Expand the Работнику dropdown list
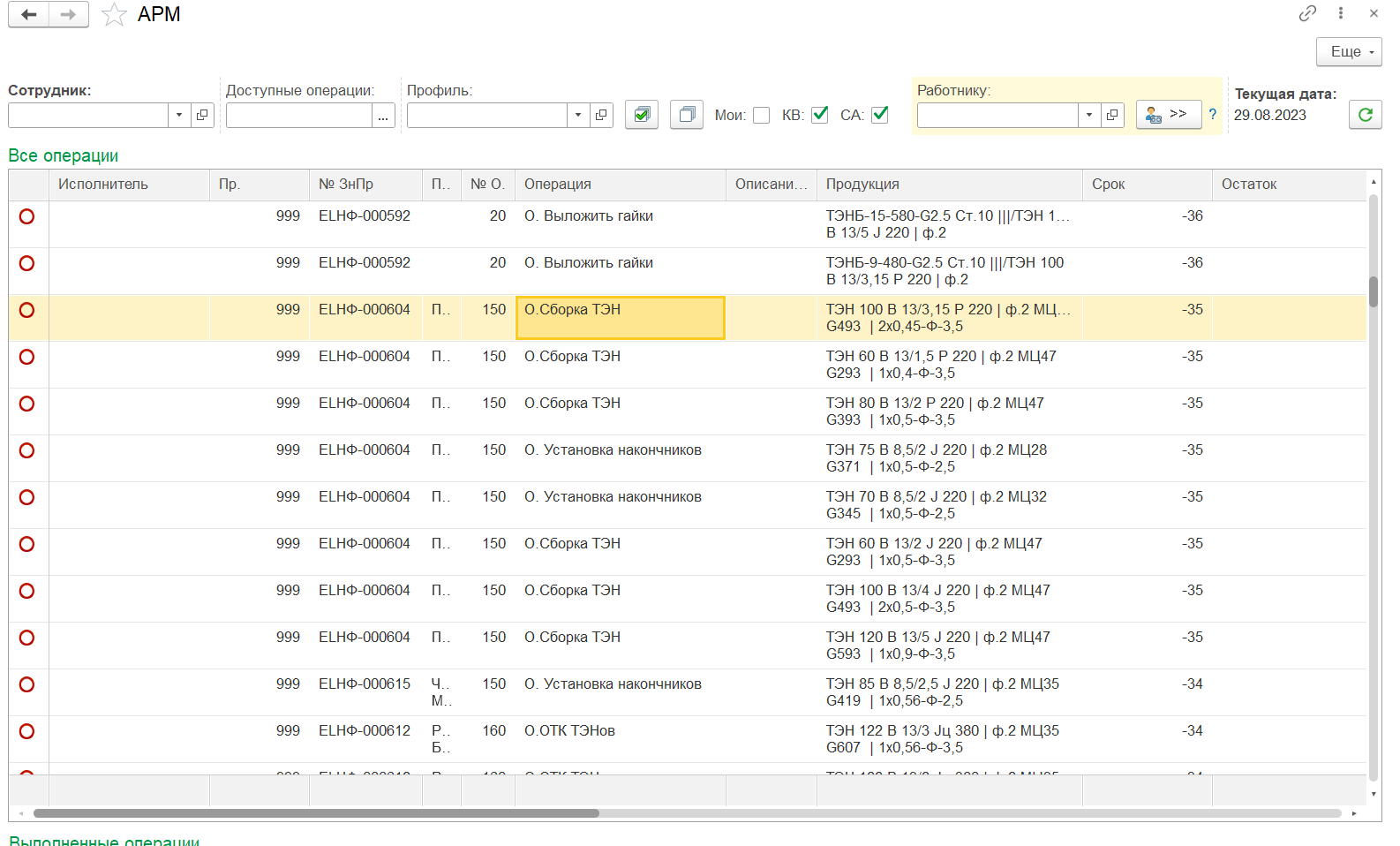The height and width of the screenshot is (846, 1400). [1089, 116]
